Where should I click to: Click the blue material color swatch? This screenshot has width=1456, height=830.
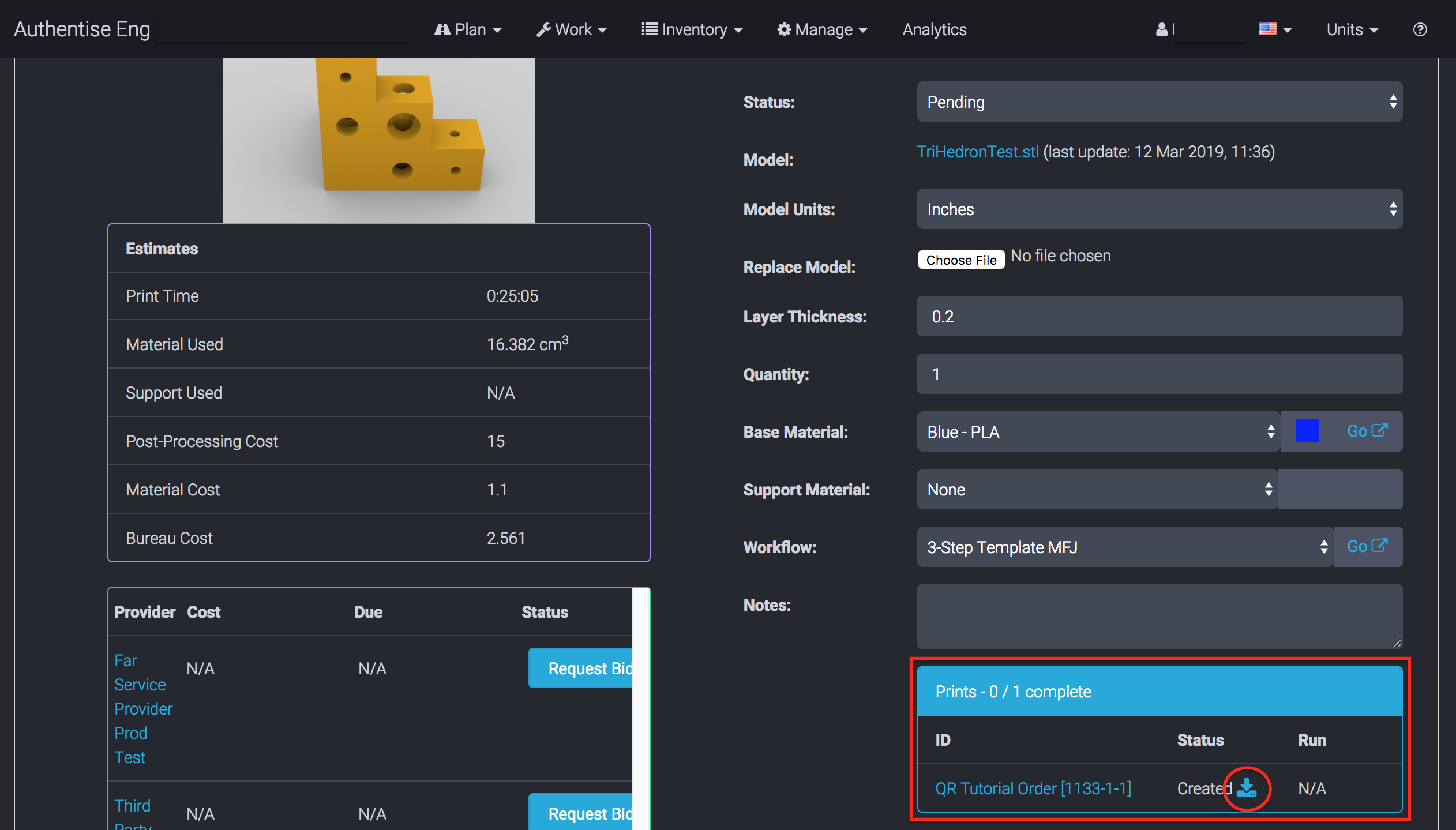coord(1307,431)
